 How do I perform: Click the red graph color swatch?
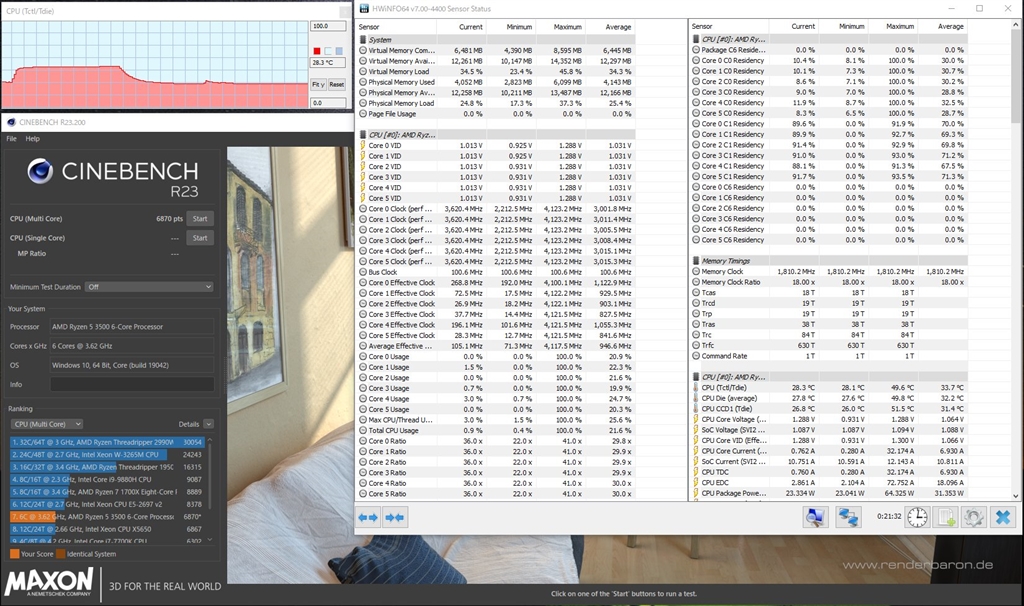[317, 51]
